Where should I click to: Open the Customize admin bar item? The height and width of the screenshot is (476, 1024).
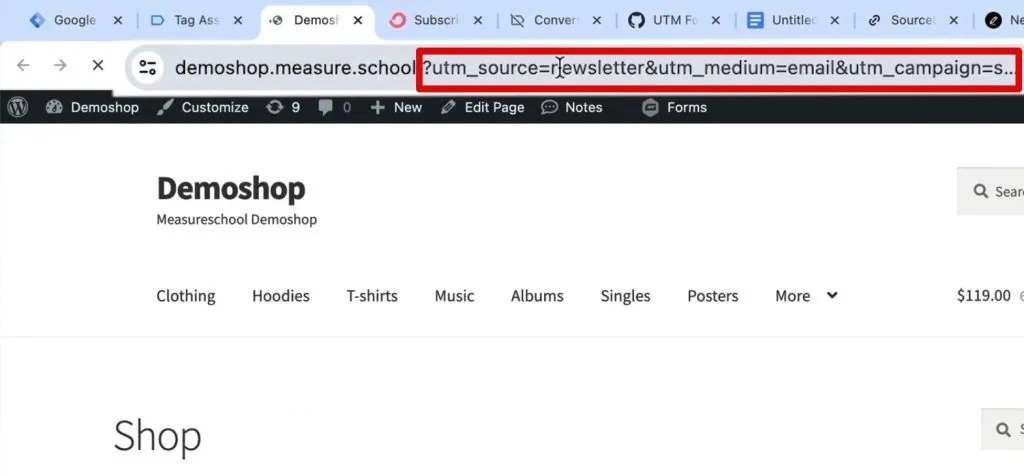(x=203, y=107)
